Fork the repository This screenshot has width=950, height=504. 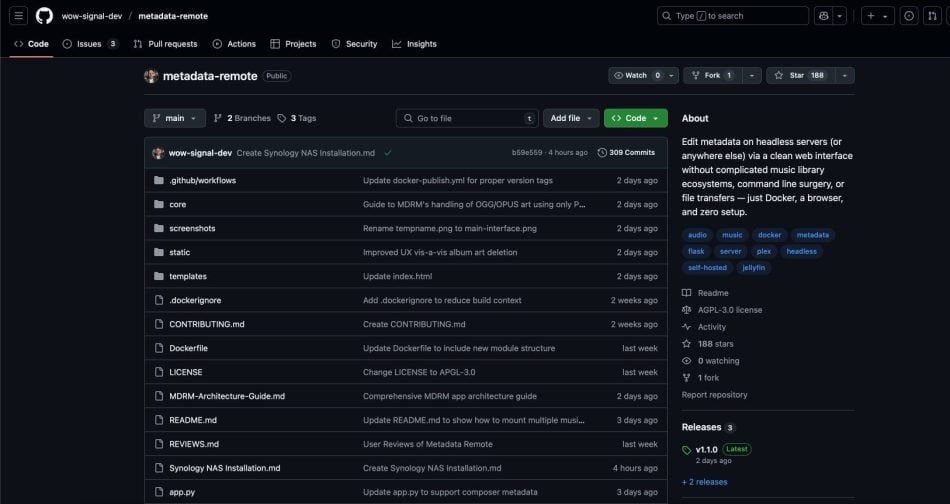708,75
